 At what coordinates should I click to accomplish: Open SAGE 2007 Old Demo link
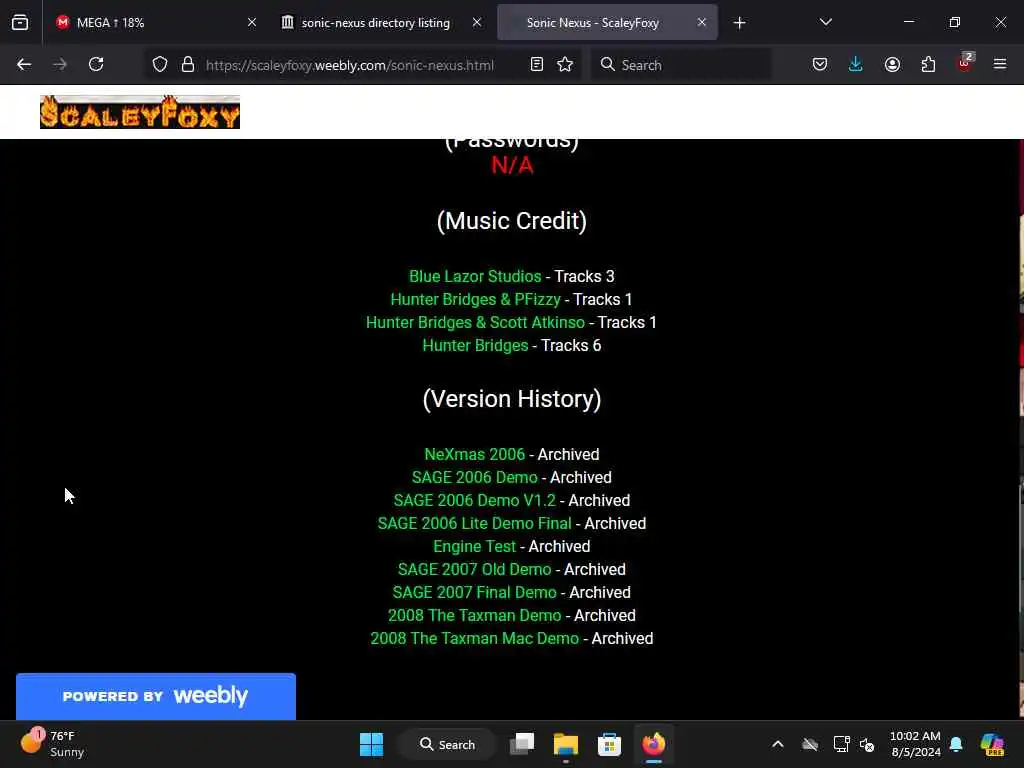(475, 569)
